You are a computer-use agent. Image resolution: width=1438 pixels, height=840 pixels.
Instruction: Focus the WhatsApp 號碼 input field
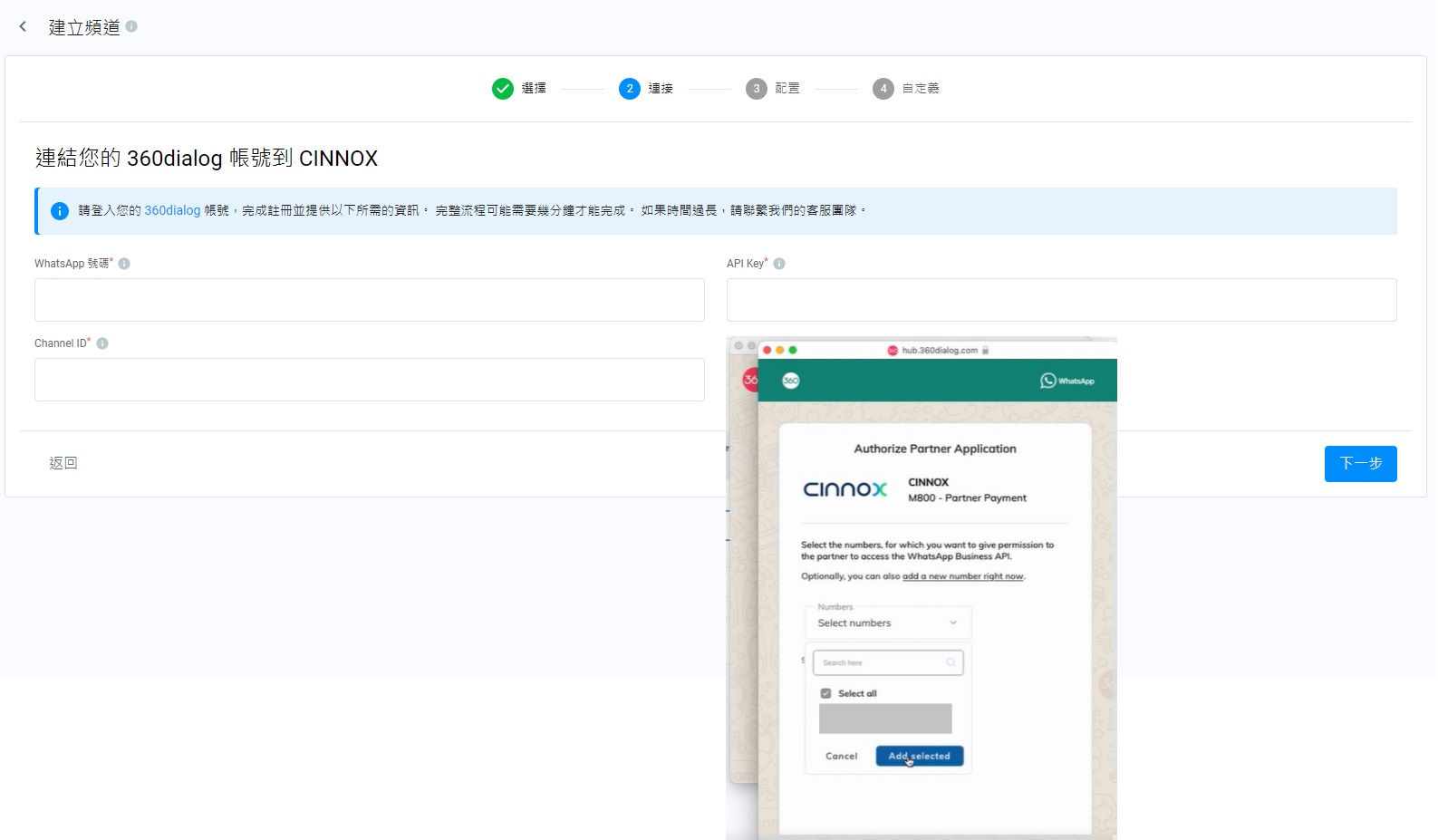[x=370, y=300]
